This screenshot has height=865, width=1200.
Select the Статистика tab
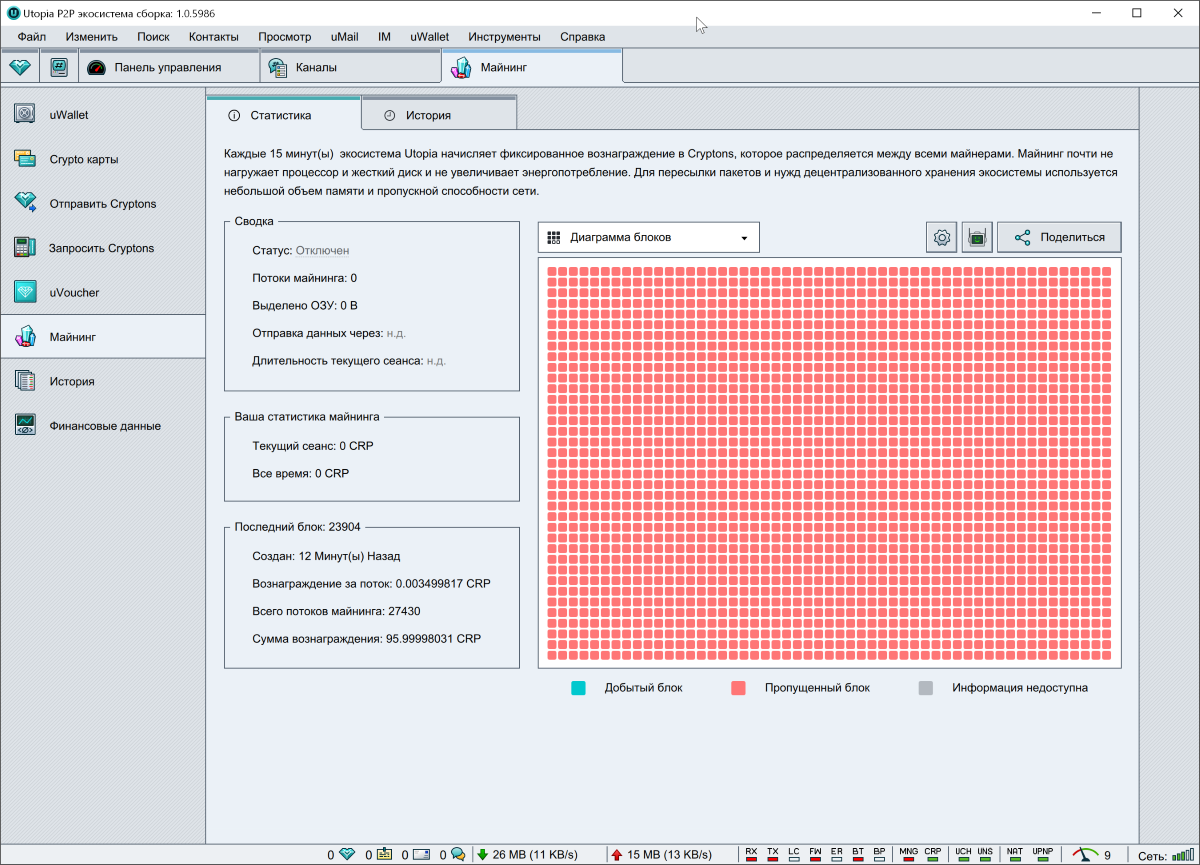click(x=284, y=114)
